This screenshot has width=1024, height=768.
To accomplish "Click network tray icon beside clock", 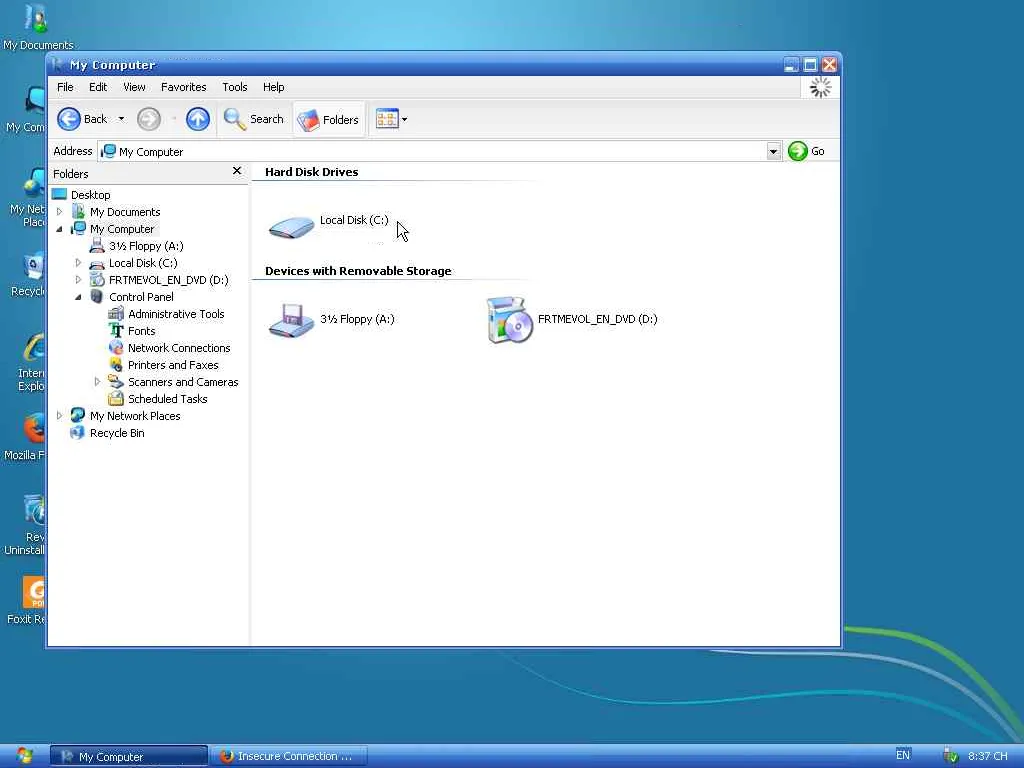I will click(x=951, y=756).
